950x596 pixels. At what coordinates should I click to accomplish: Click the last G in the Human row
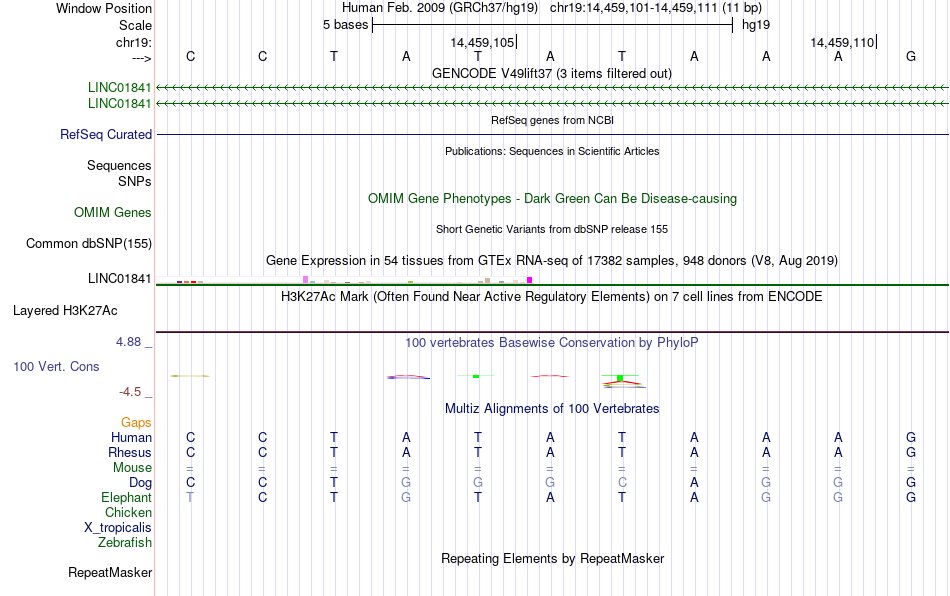[x=911, y=437]
